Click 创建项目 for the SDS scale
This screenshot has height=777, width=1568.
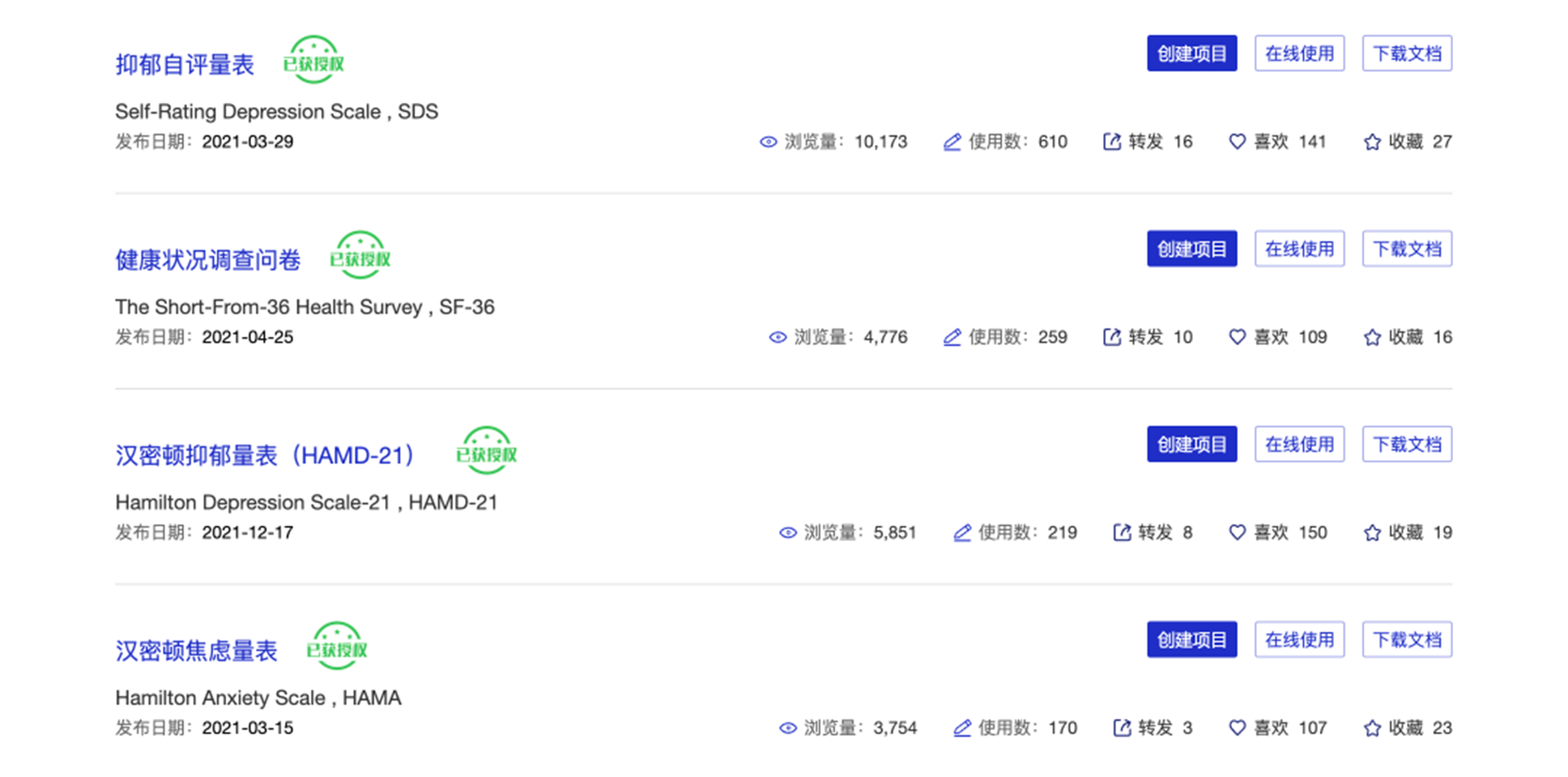(x=1192, y=54)
